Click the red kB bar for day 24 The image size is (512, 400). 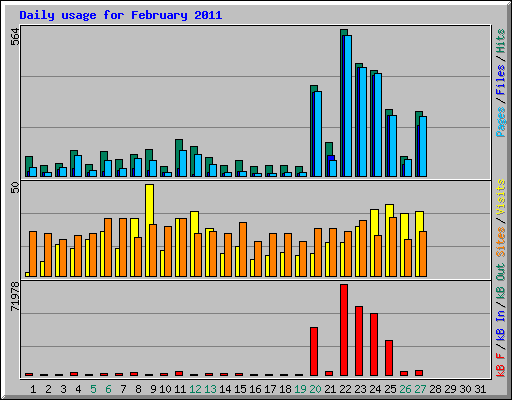(x=374, y=344)
